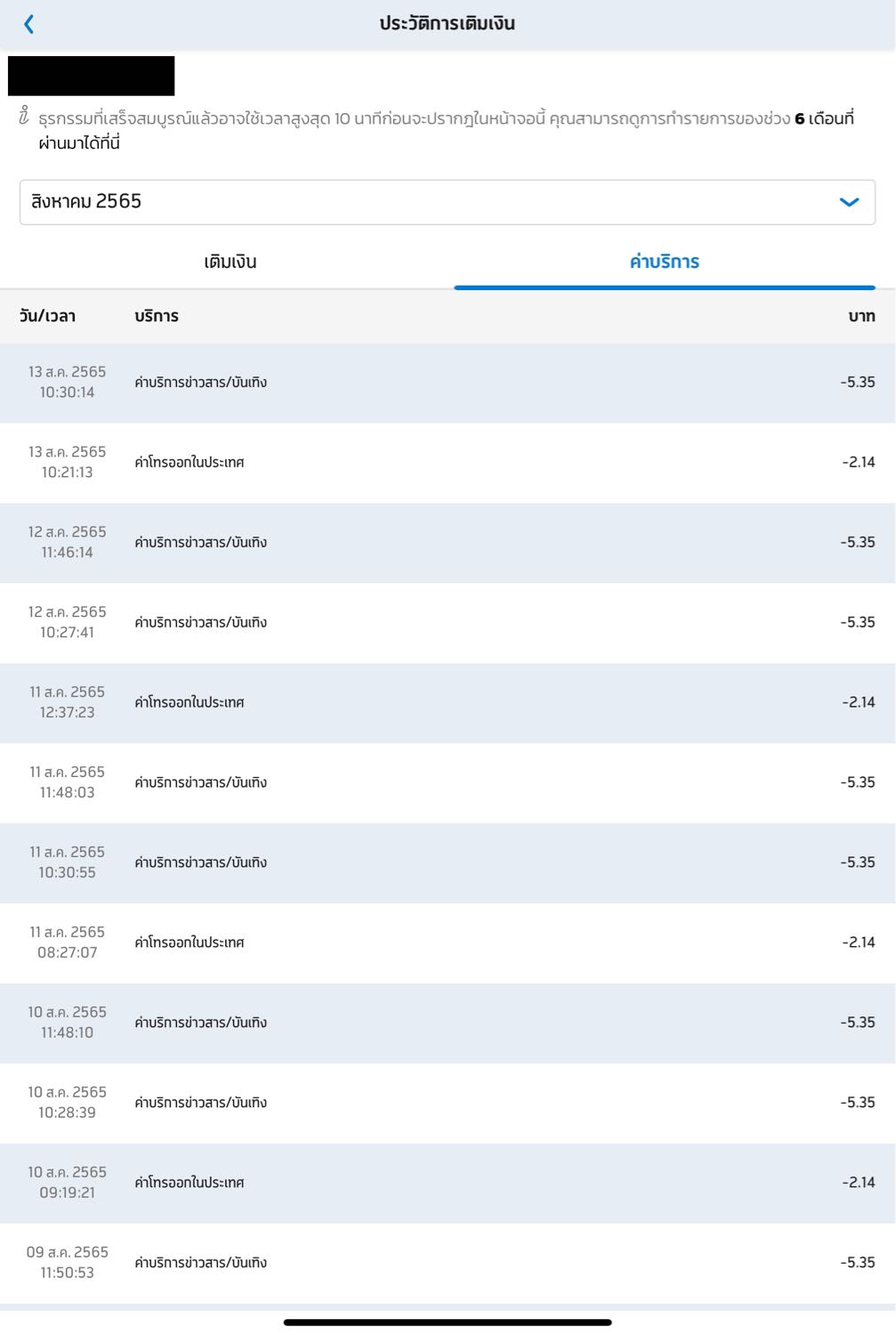Select the 11 ส.ค. 12:37:23 call charge
This screenshot has height=1335, width=896.
(x=447, y=703)
